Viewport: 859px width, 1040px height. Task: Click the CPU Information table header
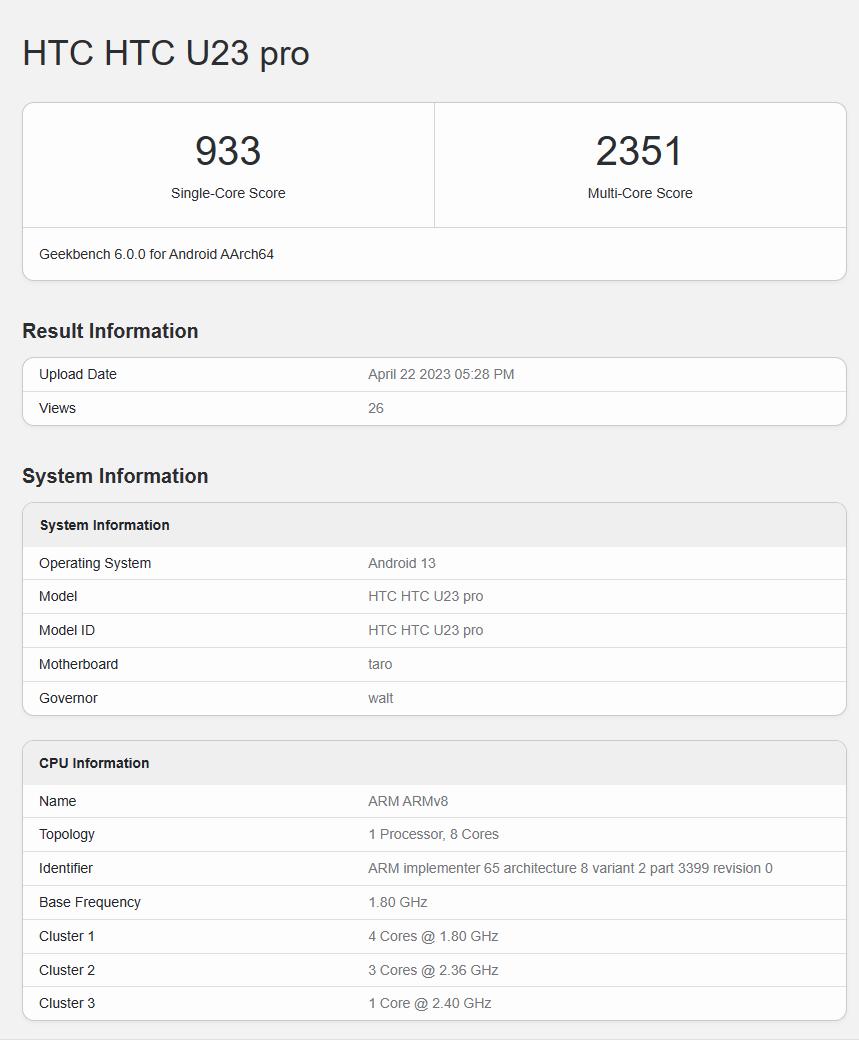pyautogui.click(x=94, y=763)
